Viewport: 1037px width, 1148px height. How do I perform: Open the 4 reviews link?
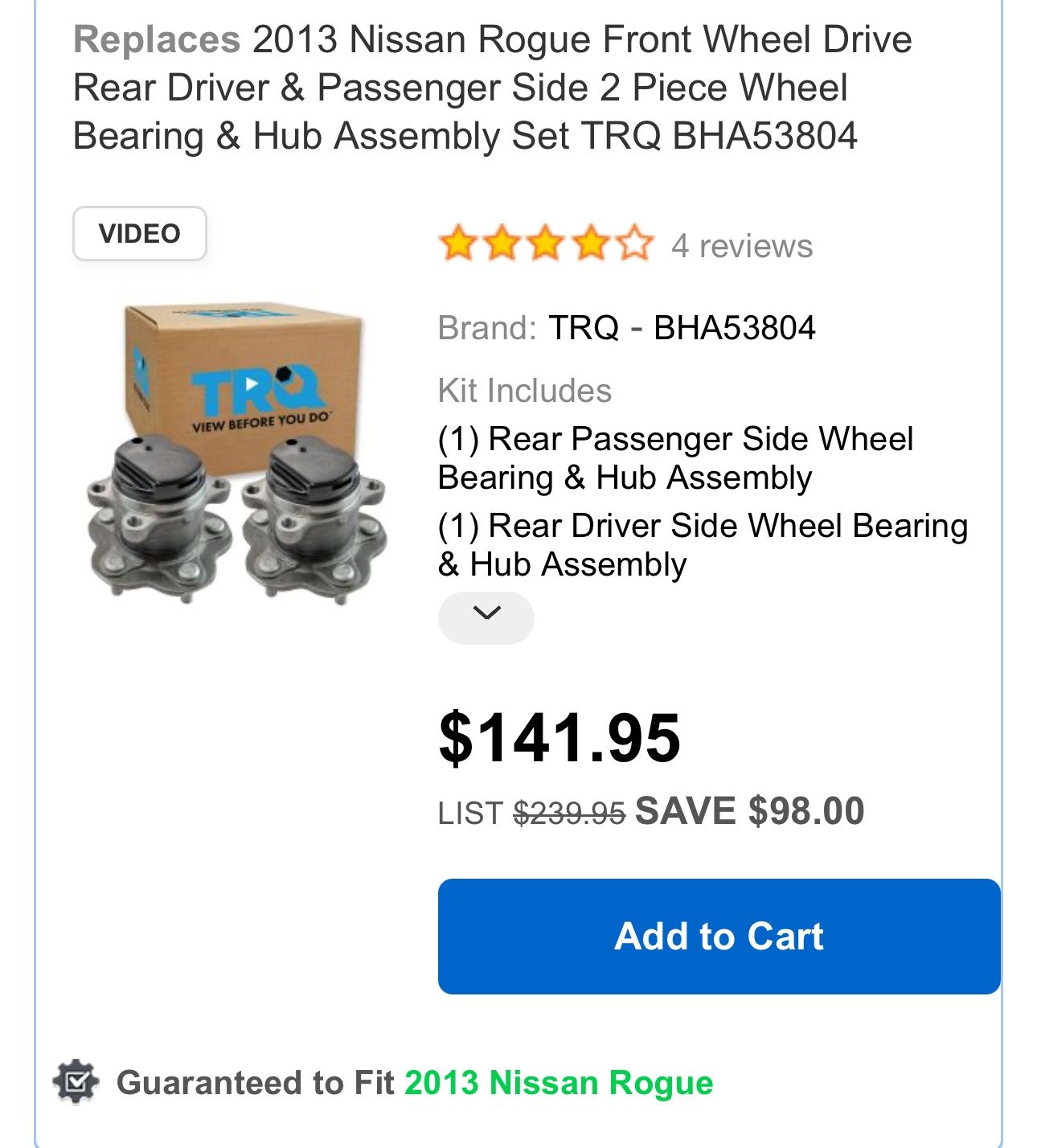(741, 246)
